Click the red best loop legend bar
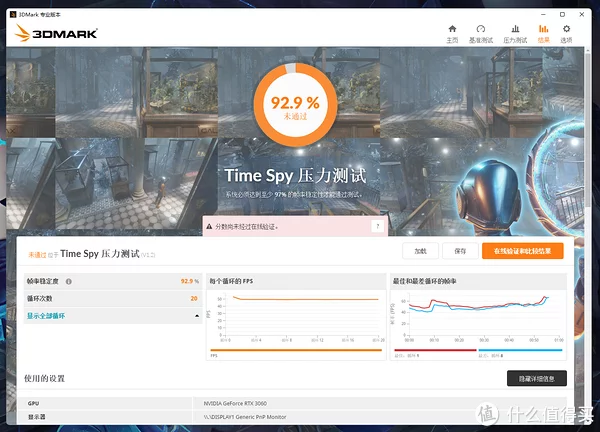 (x=435, y=350)
